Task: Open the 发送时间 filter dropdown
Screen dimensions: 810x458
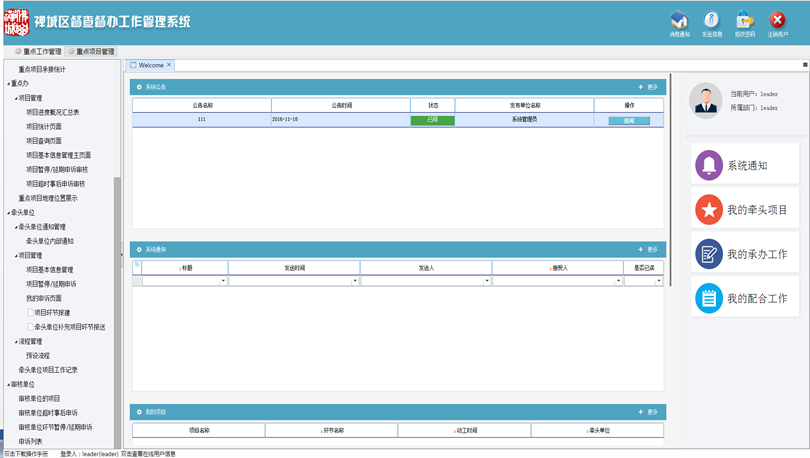Action: pos(355,281)
